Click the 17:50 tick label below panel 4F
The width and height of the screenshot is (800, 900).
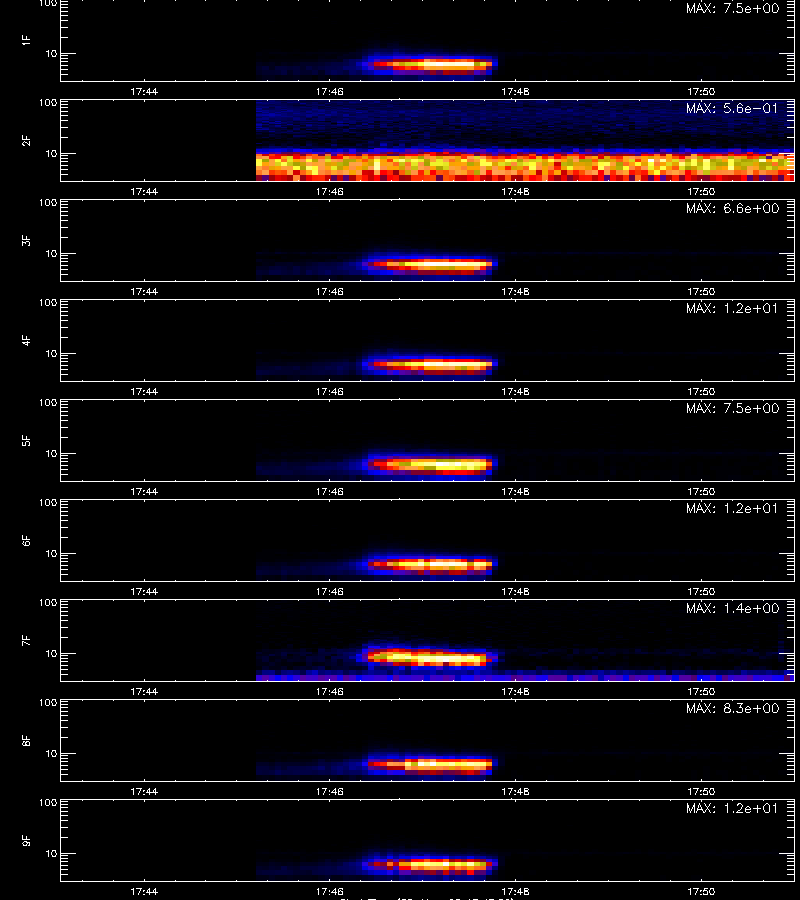[x=701, y=391]
